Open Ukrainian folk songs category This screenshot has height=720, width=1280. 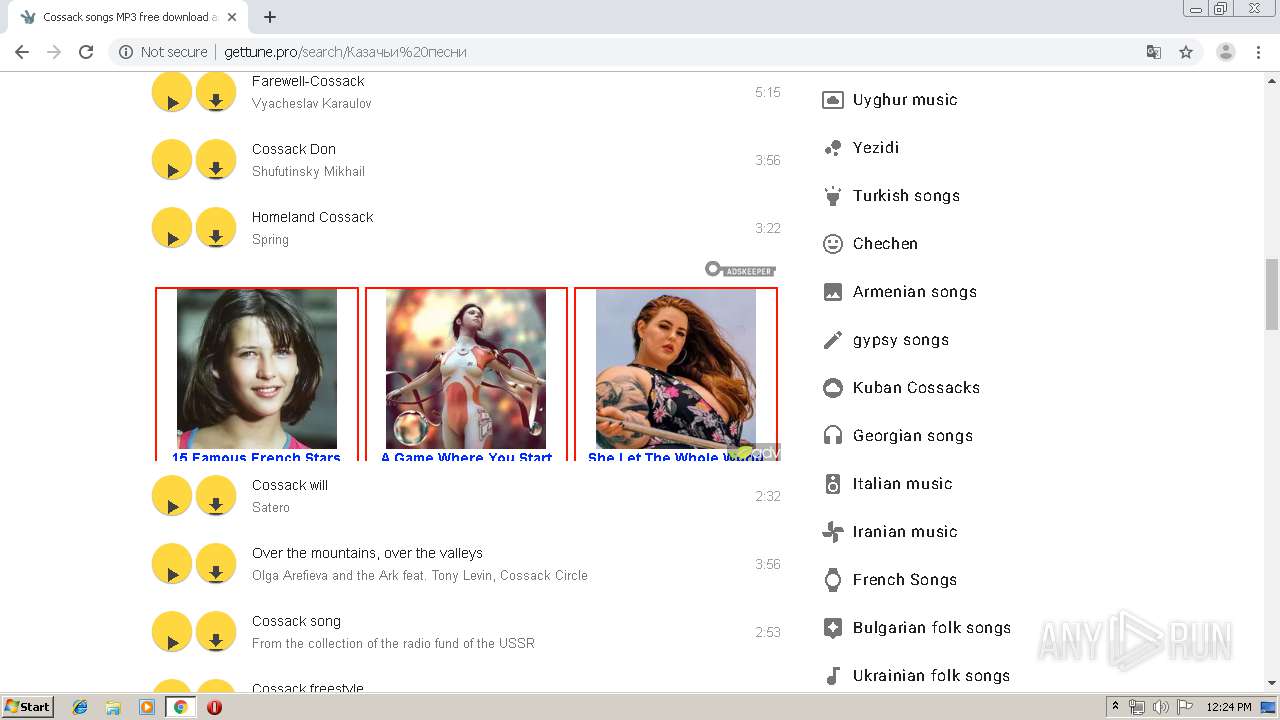pyautogui.click(x=931, y=676)
